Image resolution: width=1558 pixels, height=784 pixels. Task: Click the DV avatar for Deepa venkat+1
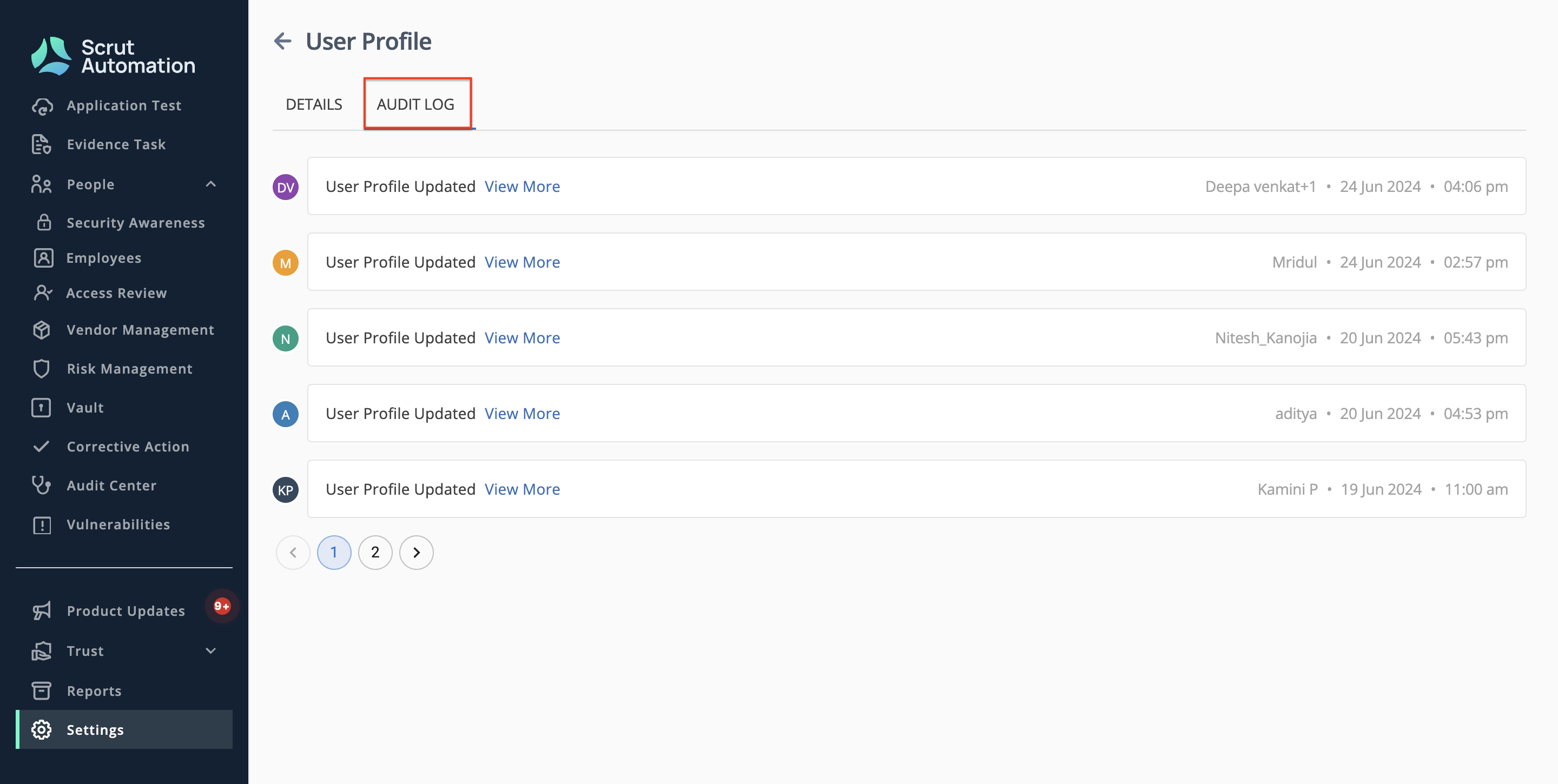[x=286, y=187]
